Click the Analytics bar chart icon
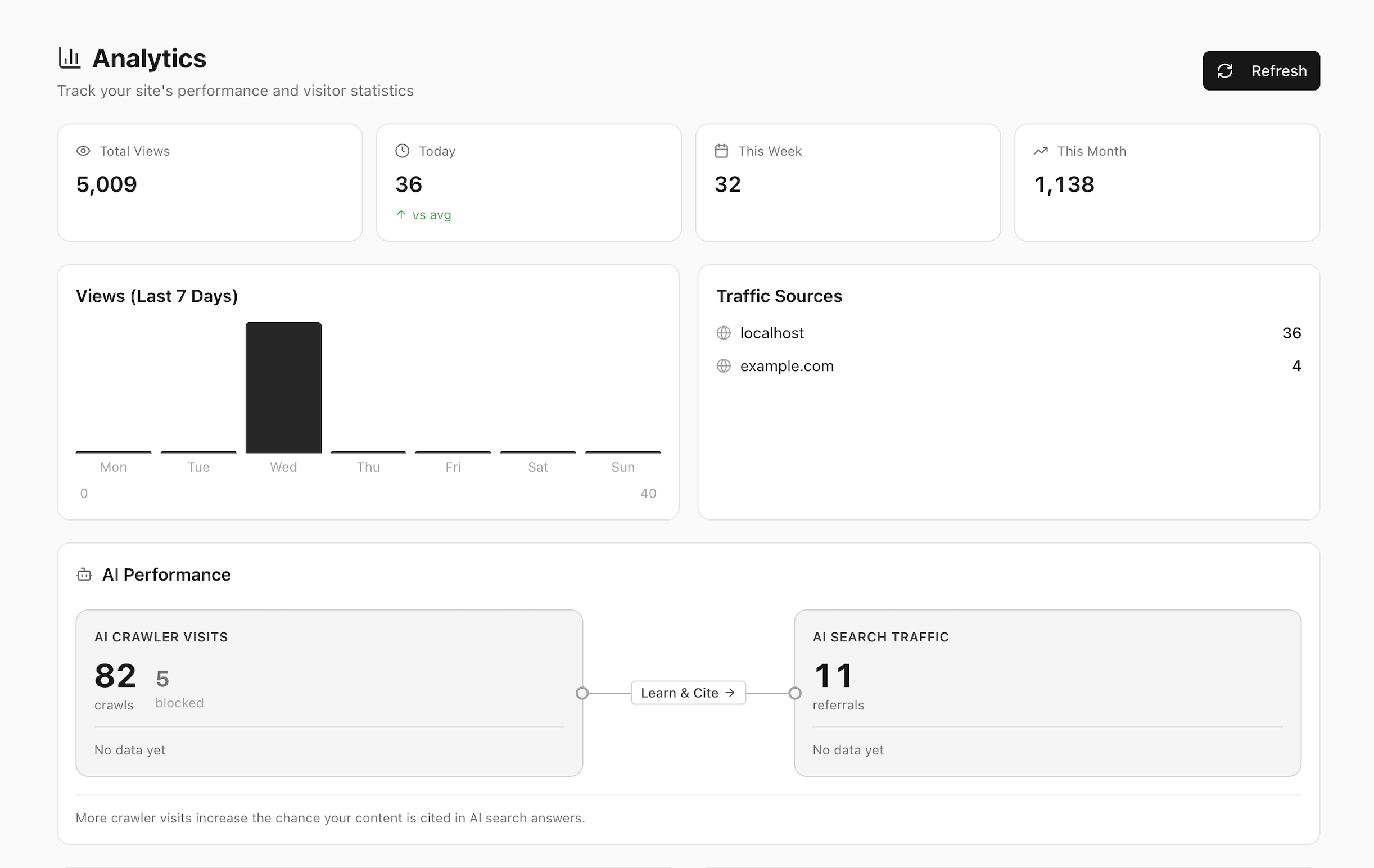 point(70,58)
